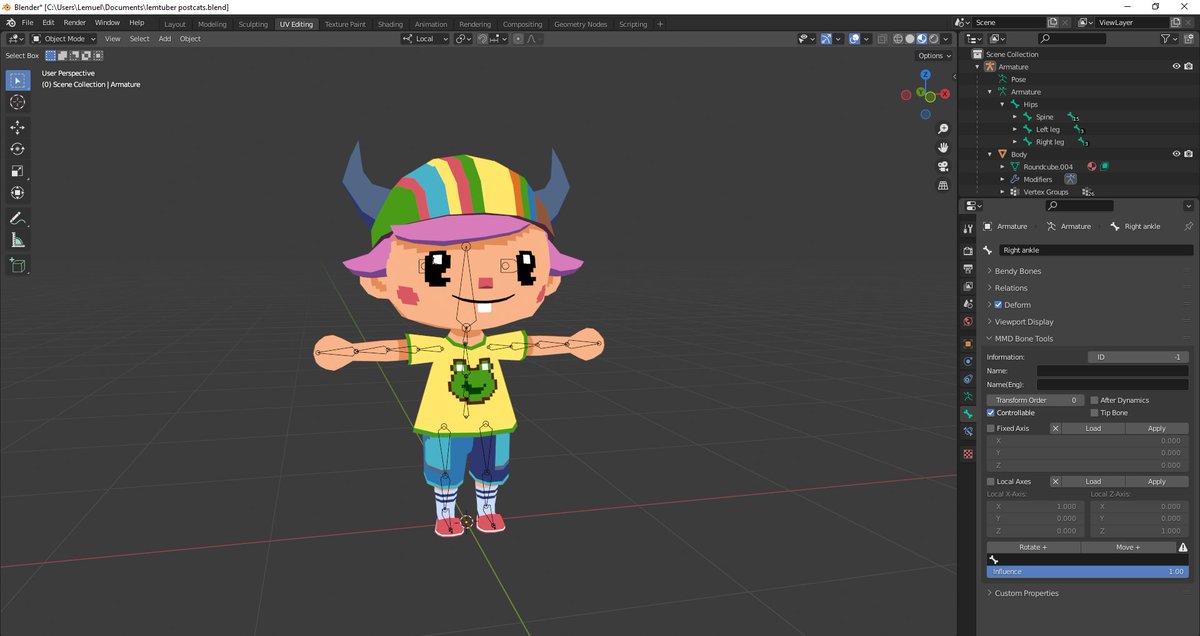The width and height of the screenshot is (1200, 636).
Task: Click the viewport zoom magnifier icon
Action: tap(943, 129)
